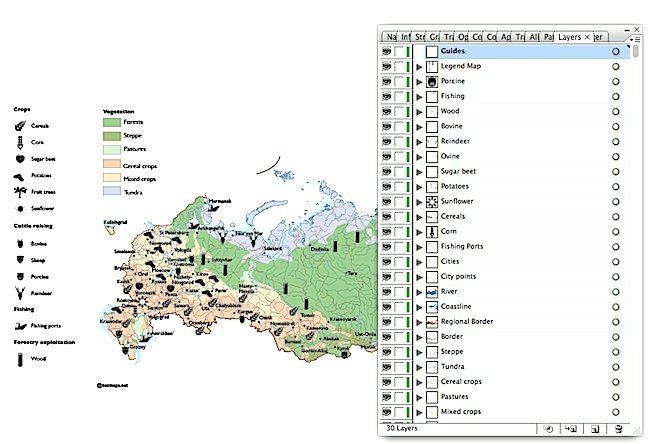The image size is (650, 444).
Task: Click the Wood log icon in map legend
Action: point(20,359)
